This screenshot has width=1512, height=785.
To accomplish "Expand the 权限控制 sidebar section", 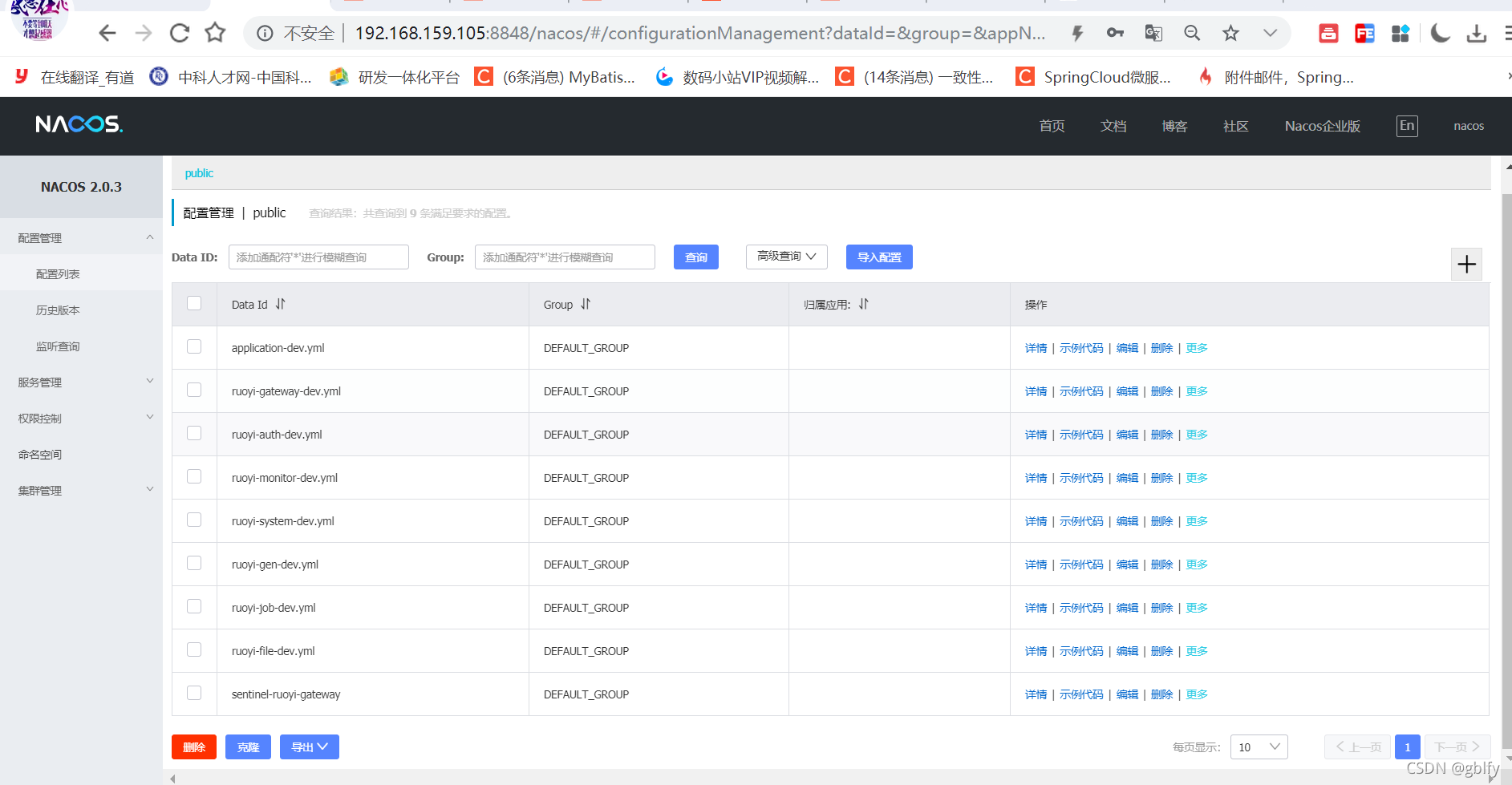I will point(81,419).
